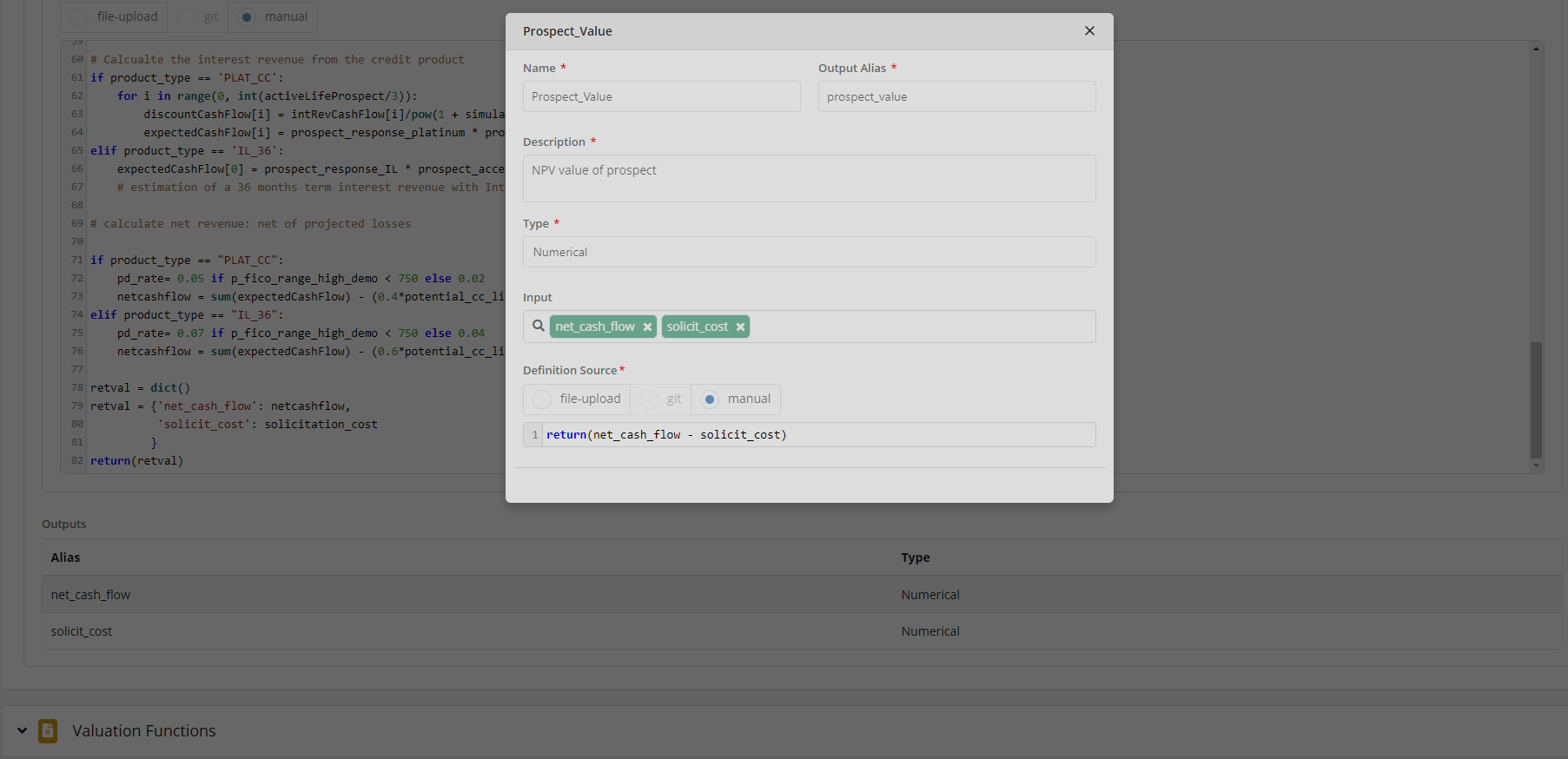Choose background file-upload radio option

[x=80, y=16]
